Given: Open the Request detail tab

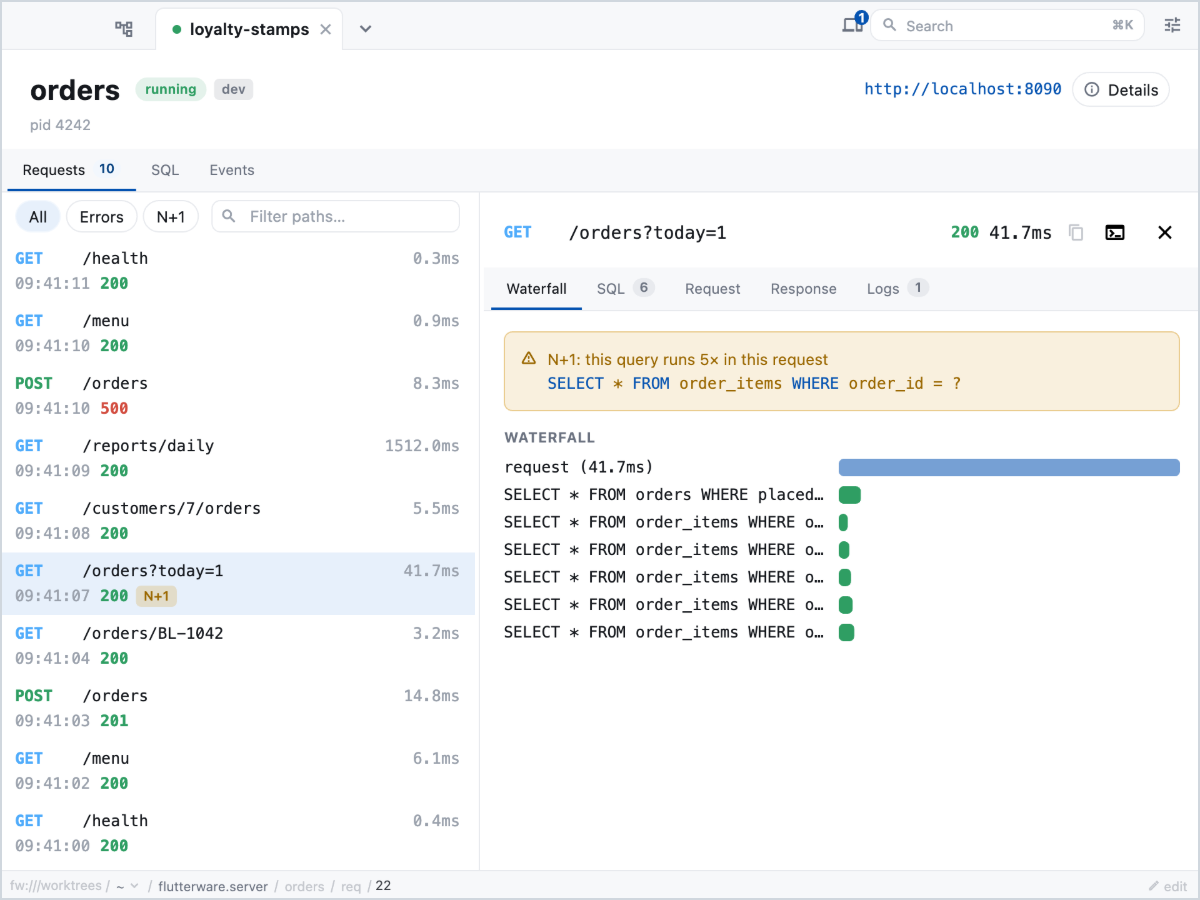Looking at the screenshot, I should (713, 289).
